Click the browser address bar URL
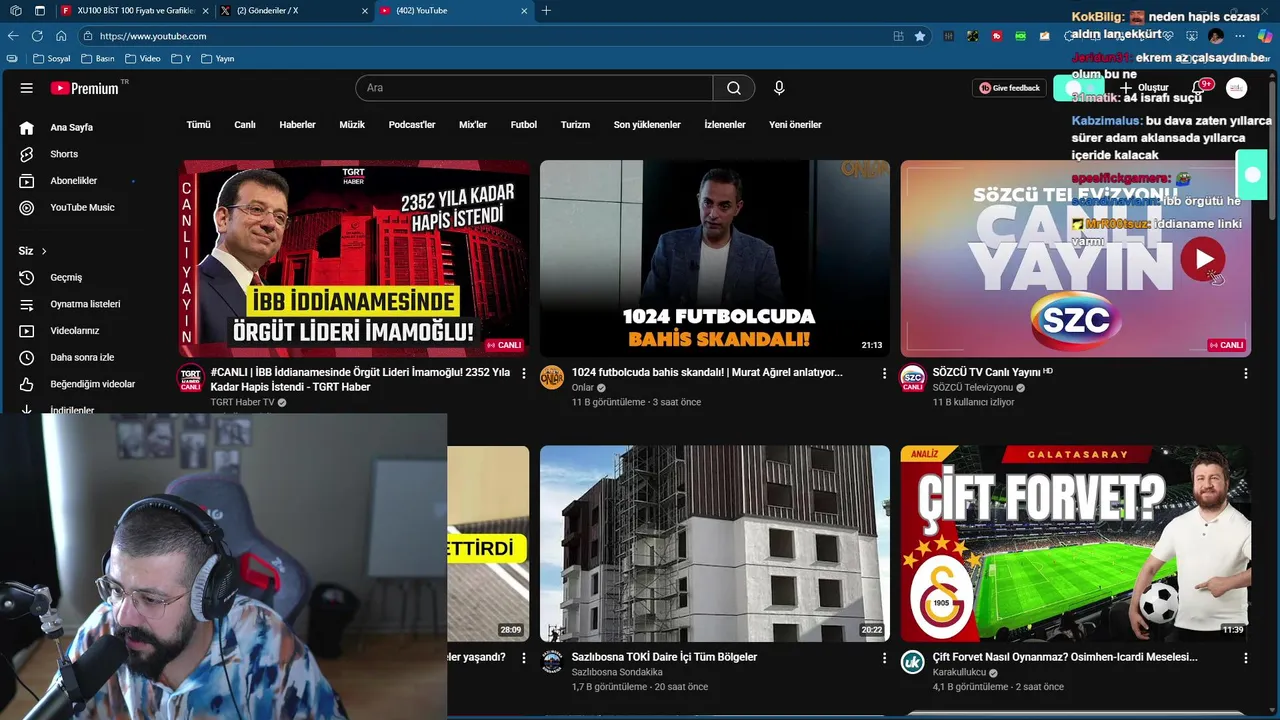Screen dimensions: 1280x720 tap(153, 36)
